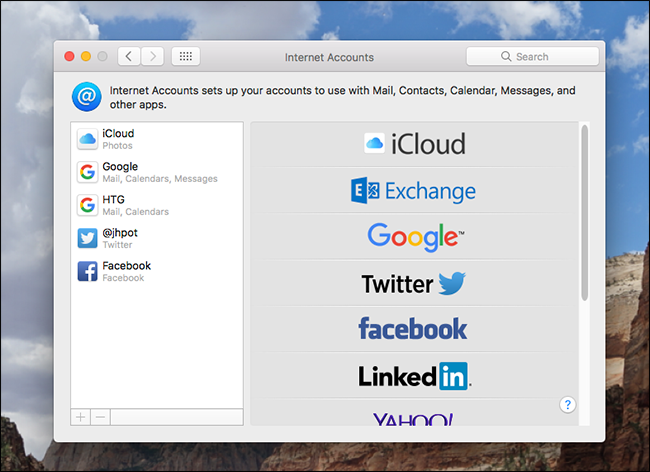Choose iCloud in the provider list
This screenshot has width=650, height=472.
point(414,144)
